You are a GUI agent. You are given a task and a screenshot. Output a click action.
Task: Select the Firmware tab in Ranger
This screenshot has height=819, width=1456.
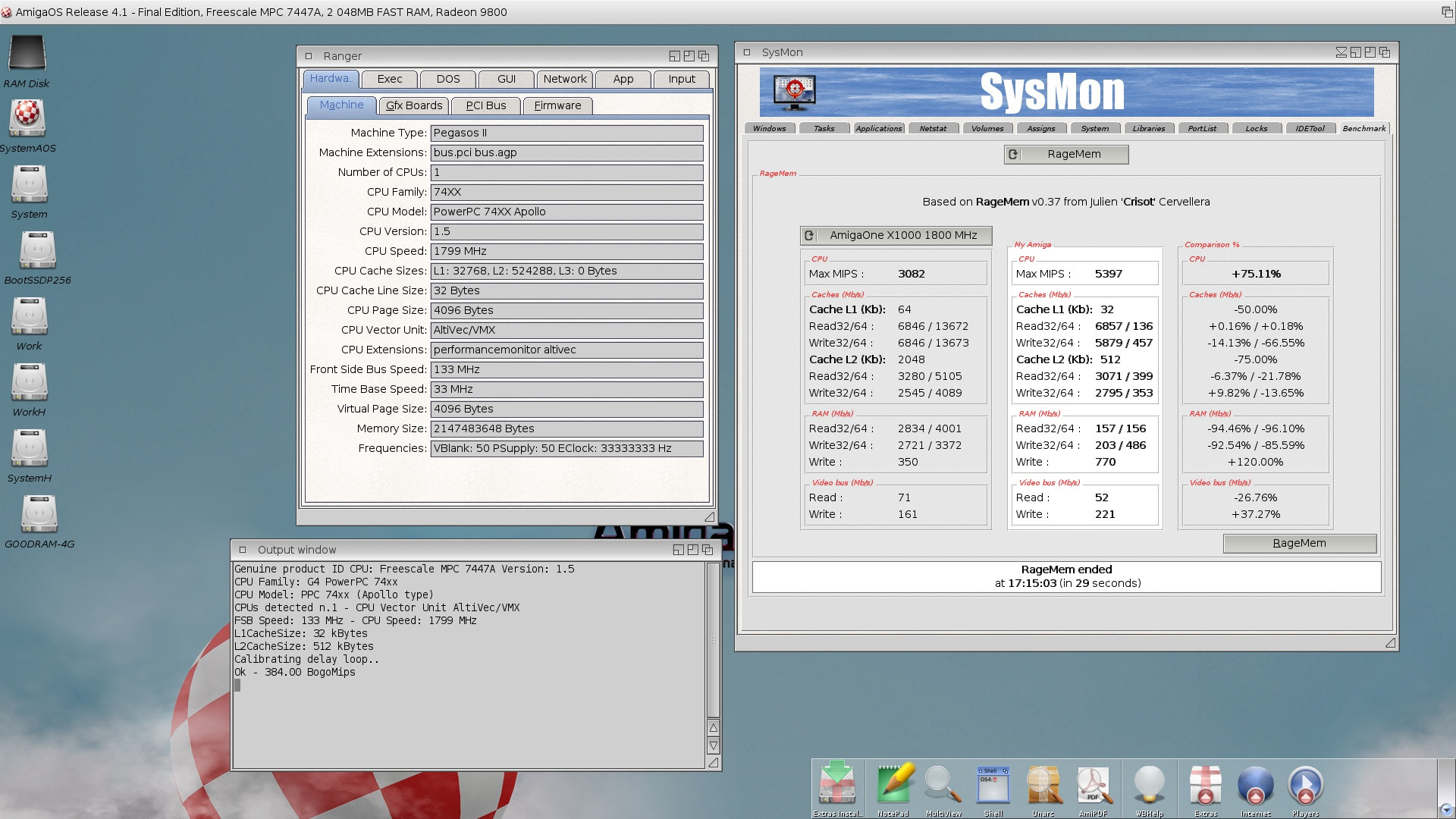(x=557, y=105)
